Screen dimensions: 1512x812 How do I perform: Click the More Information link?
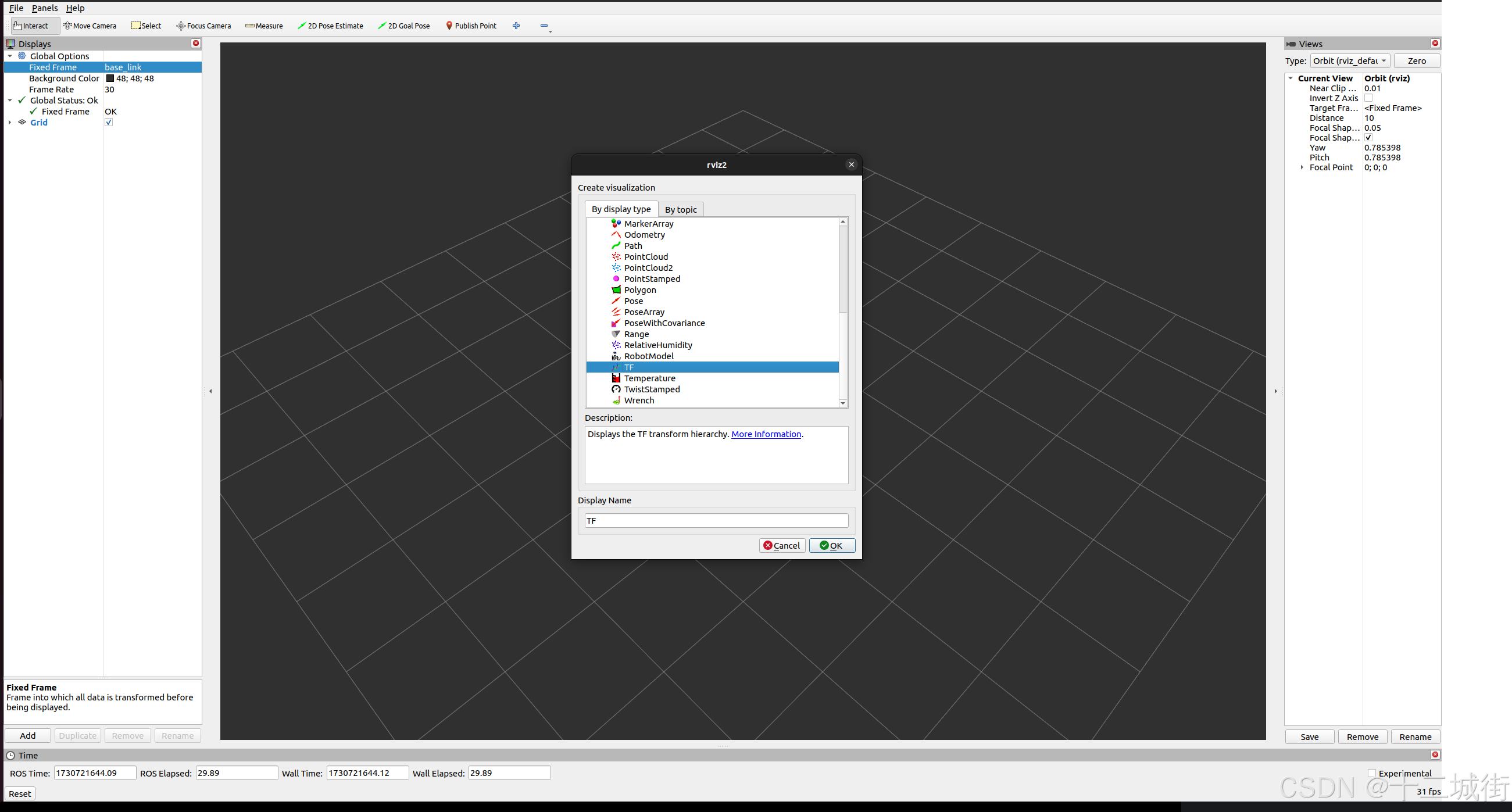pos(766,434)
